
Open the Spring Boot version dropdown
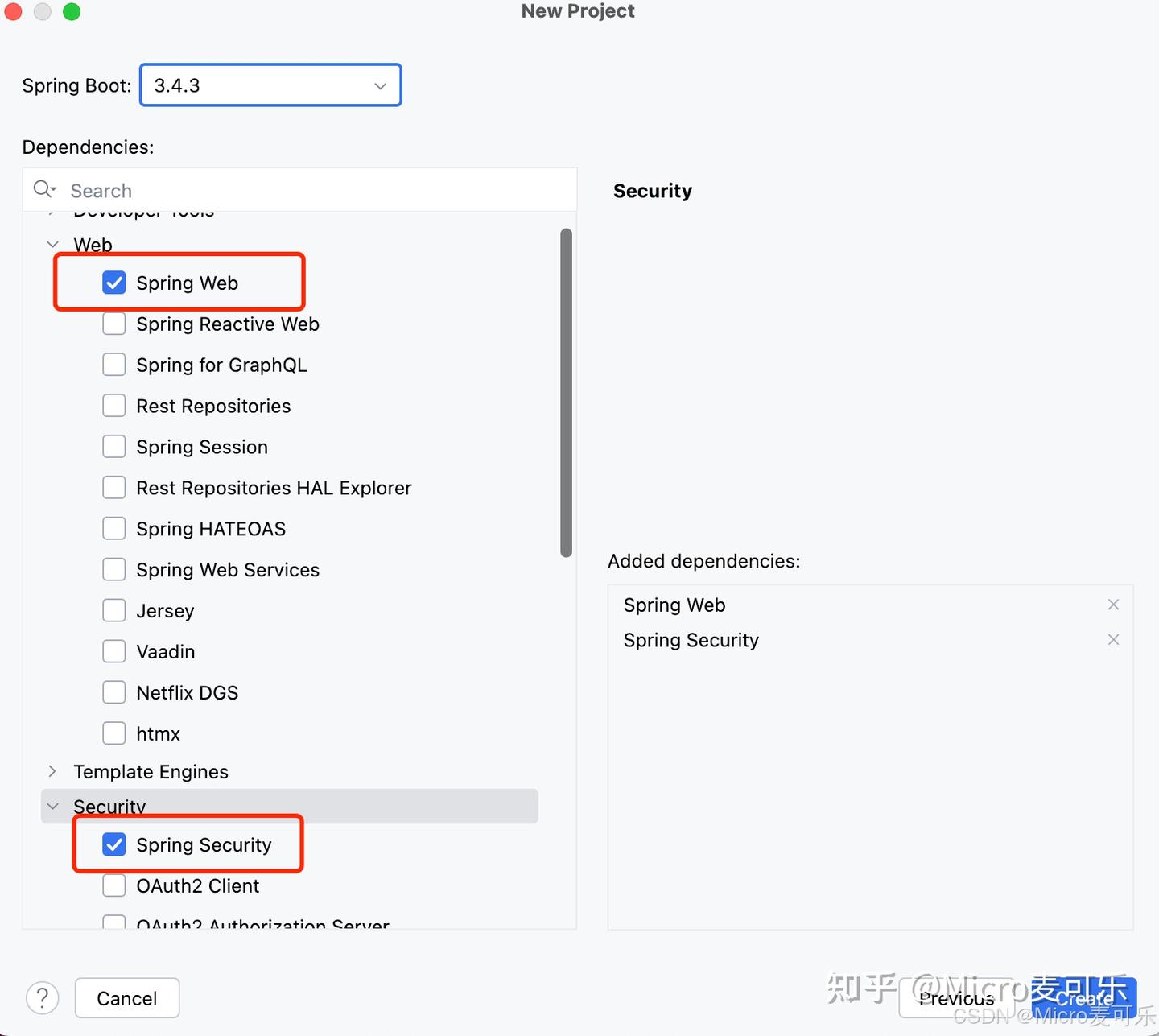point(270,85)
